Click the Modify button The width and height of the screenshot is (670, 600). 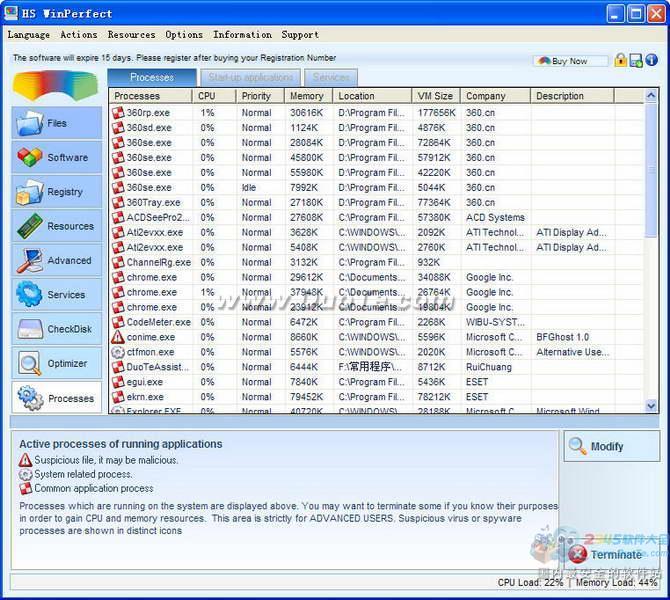click(x=612, y=446)
